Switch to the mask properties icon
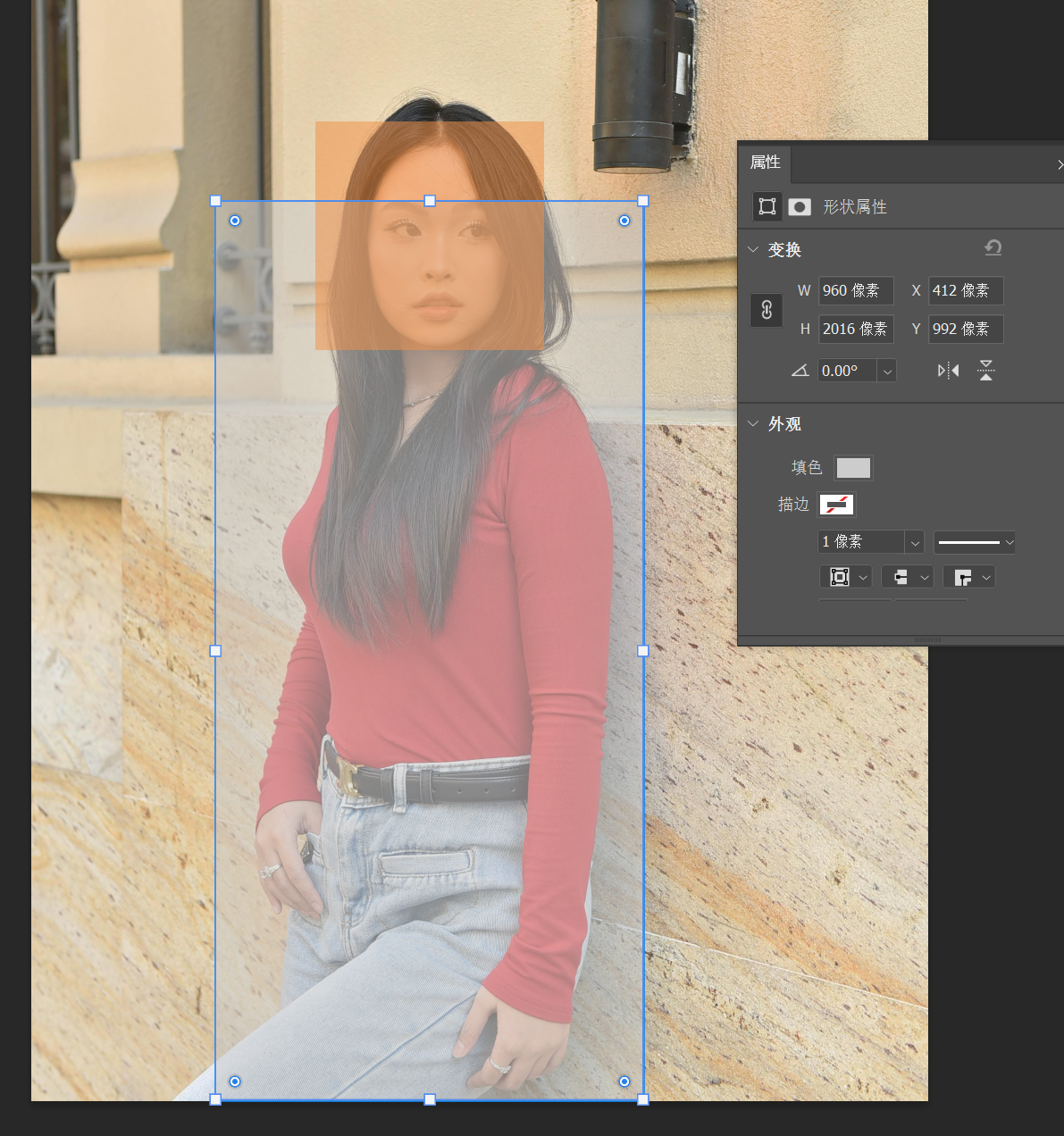The image size is (1064, 1136). [x=800, y=207]
